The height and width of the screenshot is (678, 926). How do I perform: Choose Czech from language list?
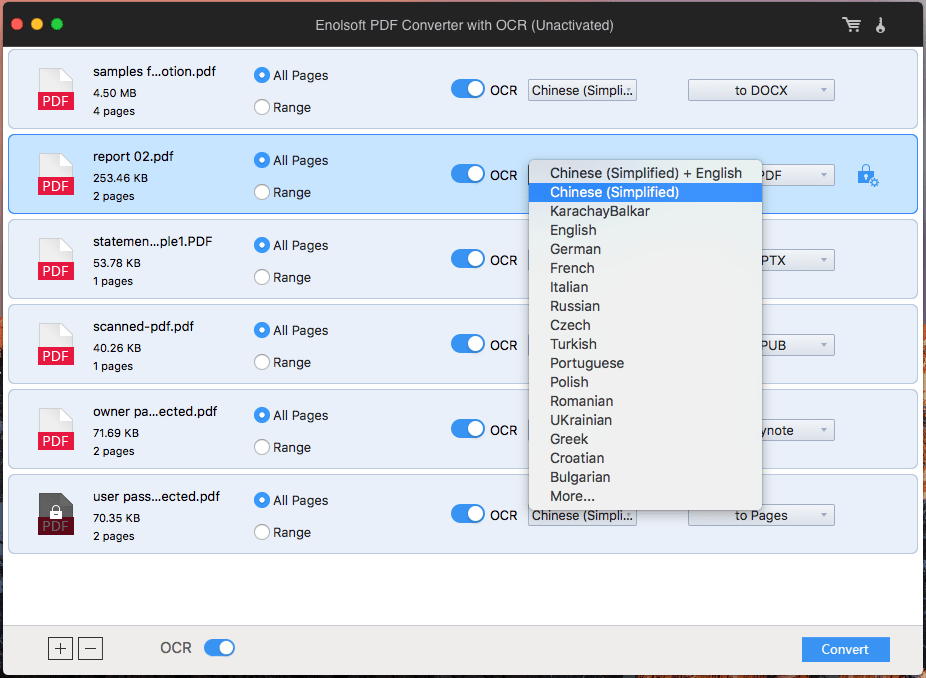(645, 325)
